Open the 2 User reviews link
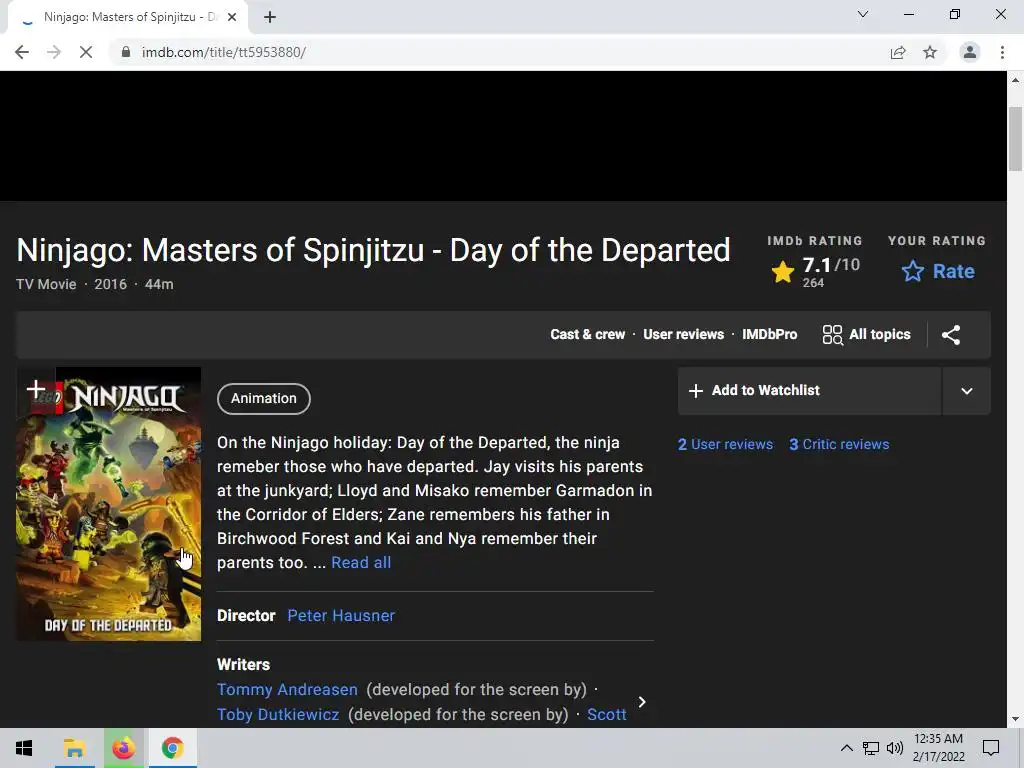 tap(725, 444)
